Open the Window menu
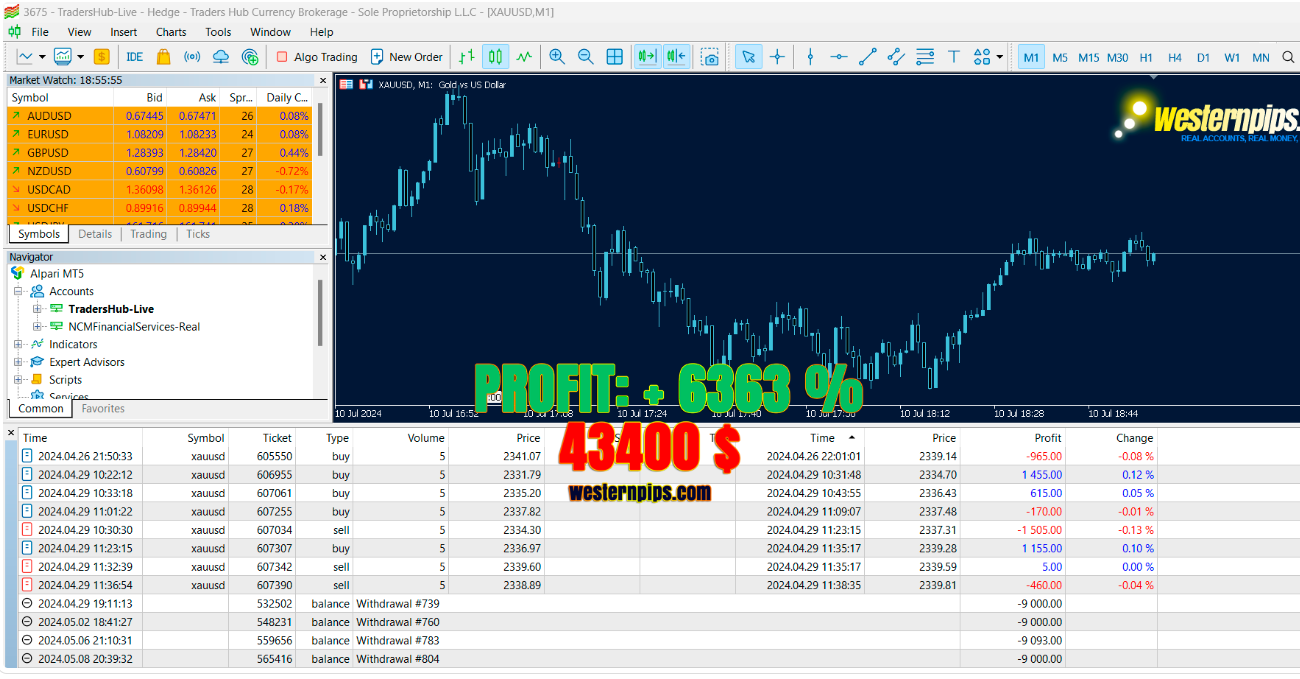 pos(270,32)
